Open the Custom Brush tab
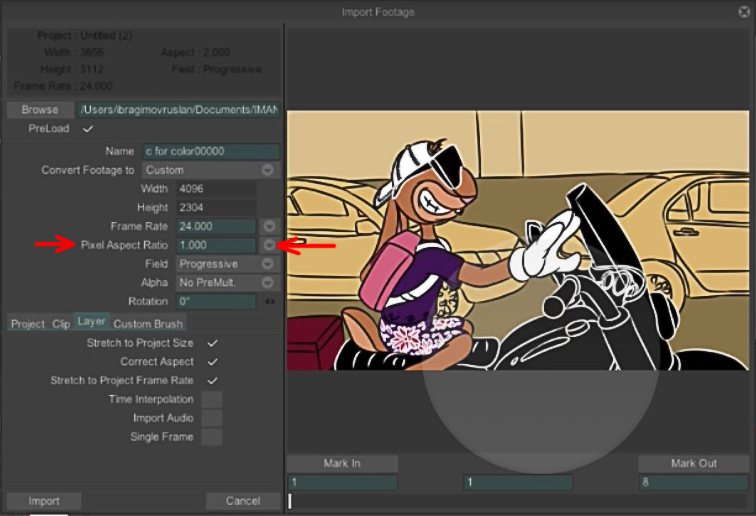Image resolution: width=756 pixels, height=516 pixels. 148,324
